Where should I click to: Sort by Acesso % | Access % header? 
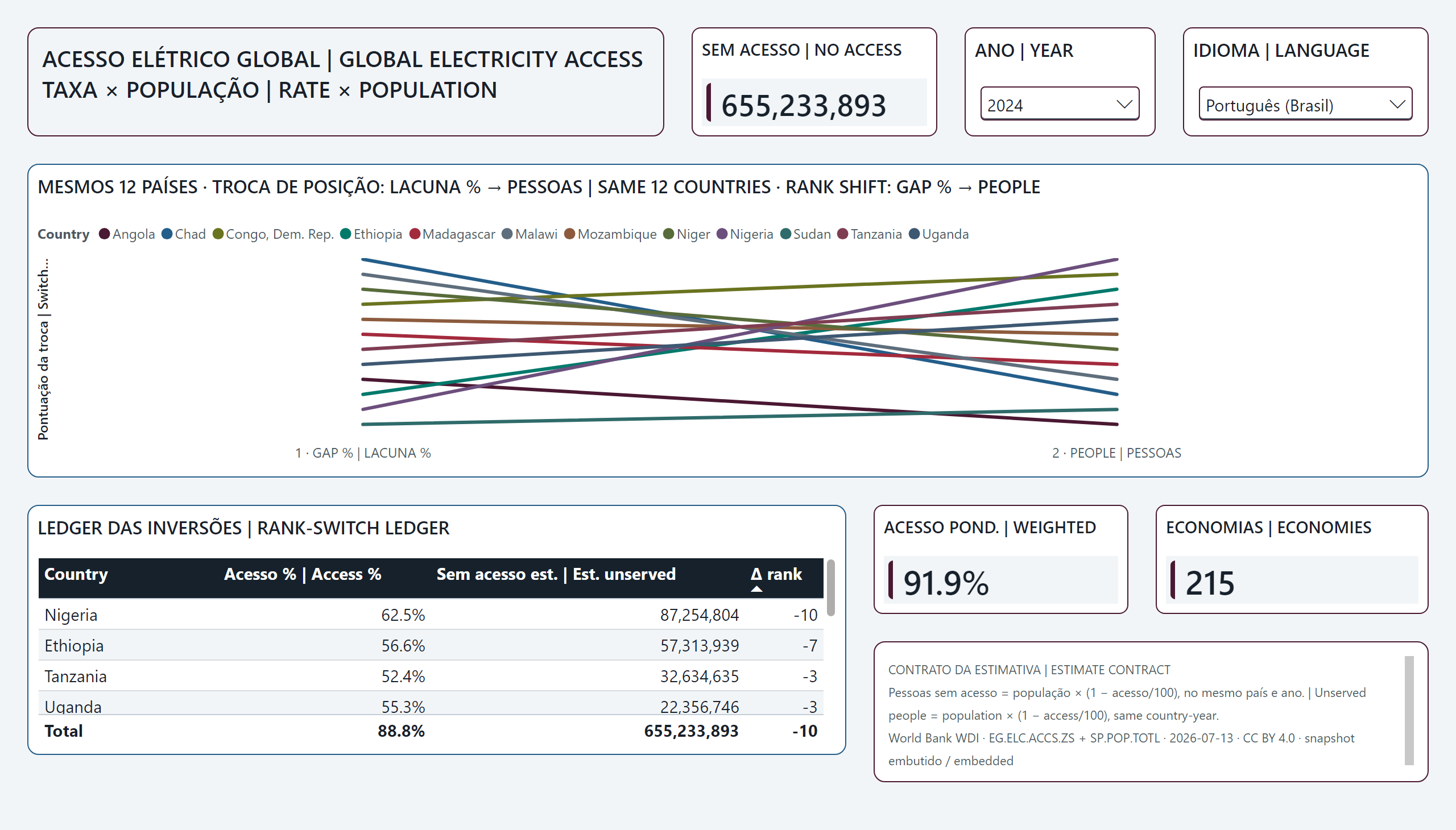[302, 574]
